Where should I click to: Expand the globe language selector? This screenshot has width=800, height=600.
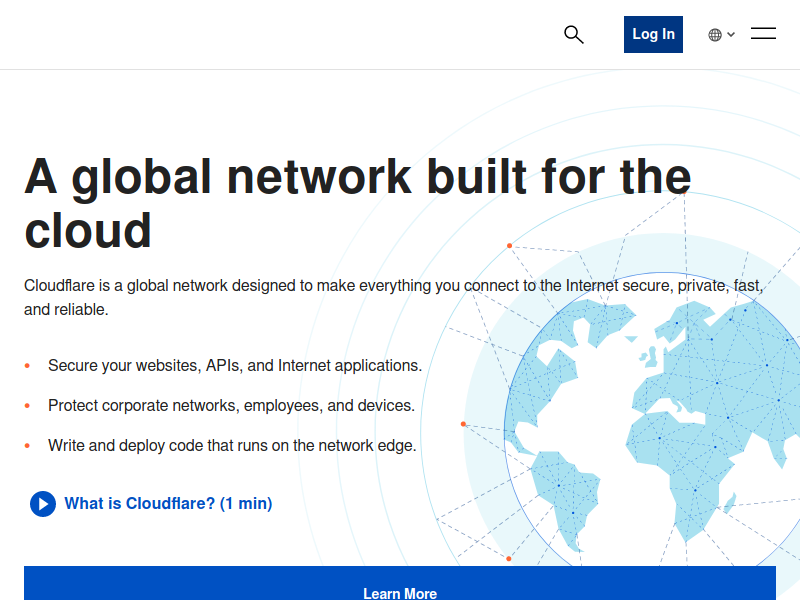click(x=721, y=35)
